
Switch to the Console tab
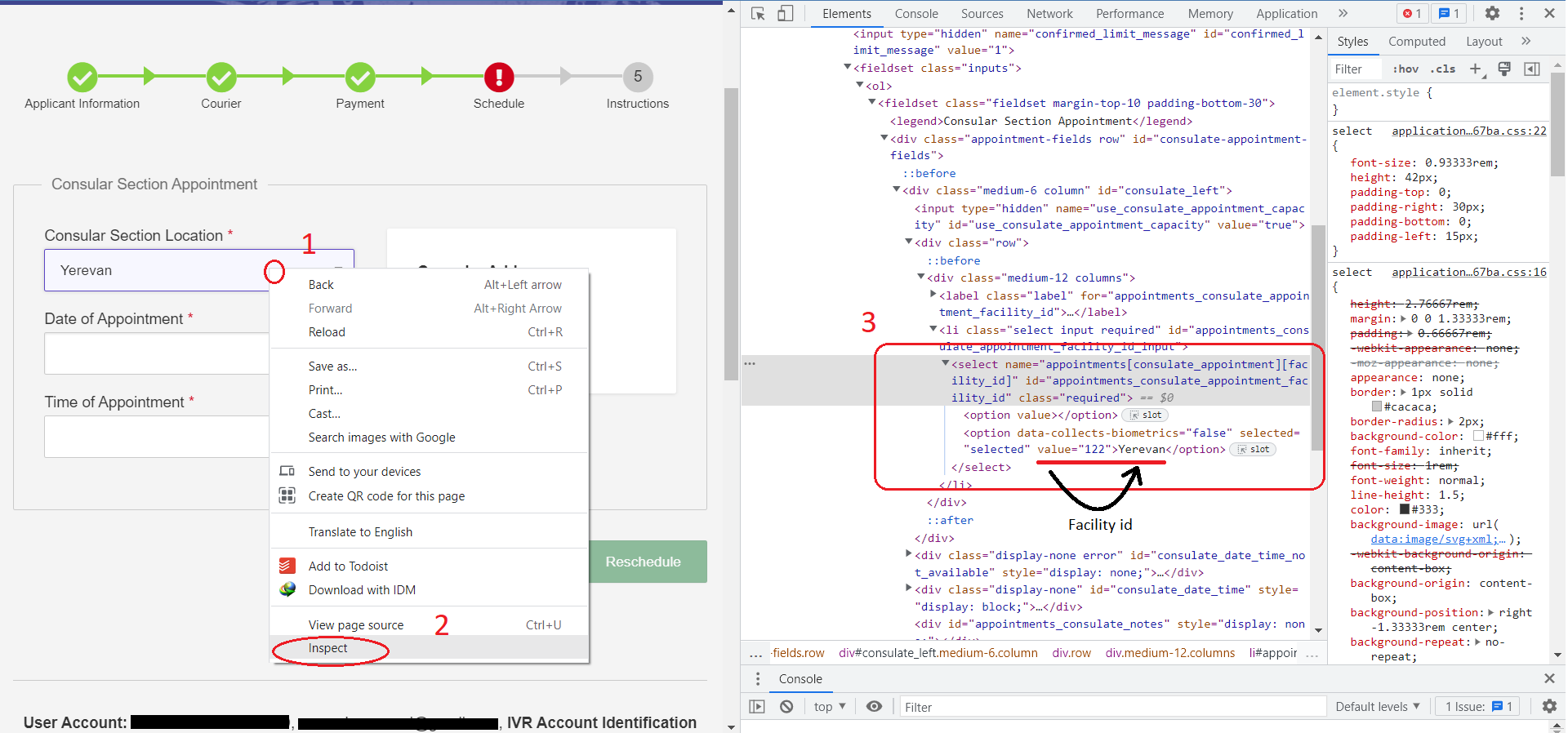pyautogui.click(x=916, y=13)
